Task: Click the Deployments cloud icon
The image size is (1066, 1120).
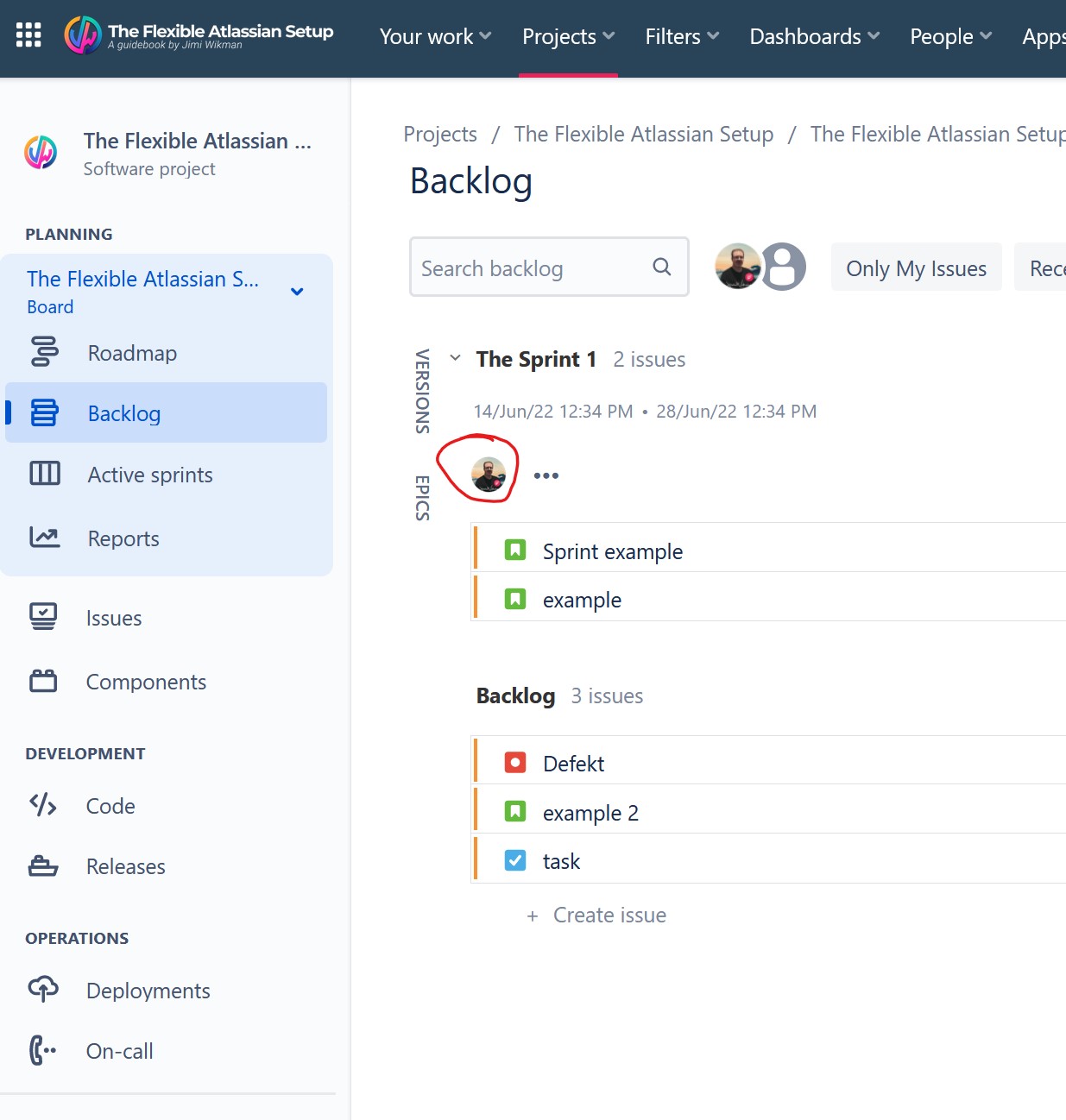Action: pyautogui.click(x=43, y=989)
